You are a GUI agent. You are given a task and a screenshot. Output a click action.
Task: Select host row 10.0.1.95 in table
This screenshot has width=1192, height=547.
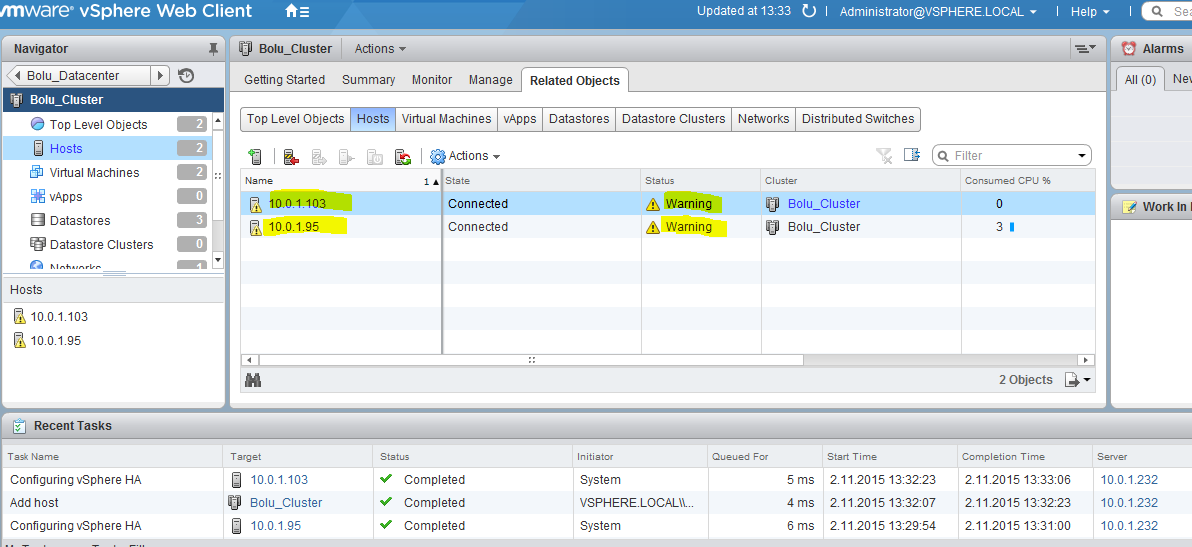coord(668,226)
